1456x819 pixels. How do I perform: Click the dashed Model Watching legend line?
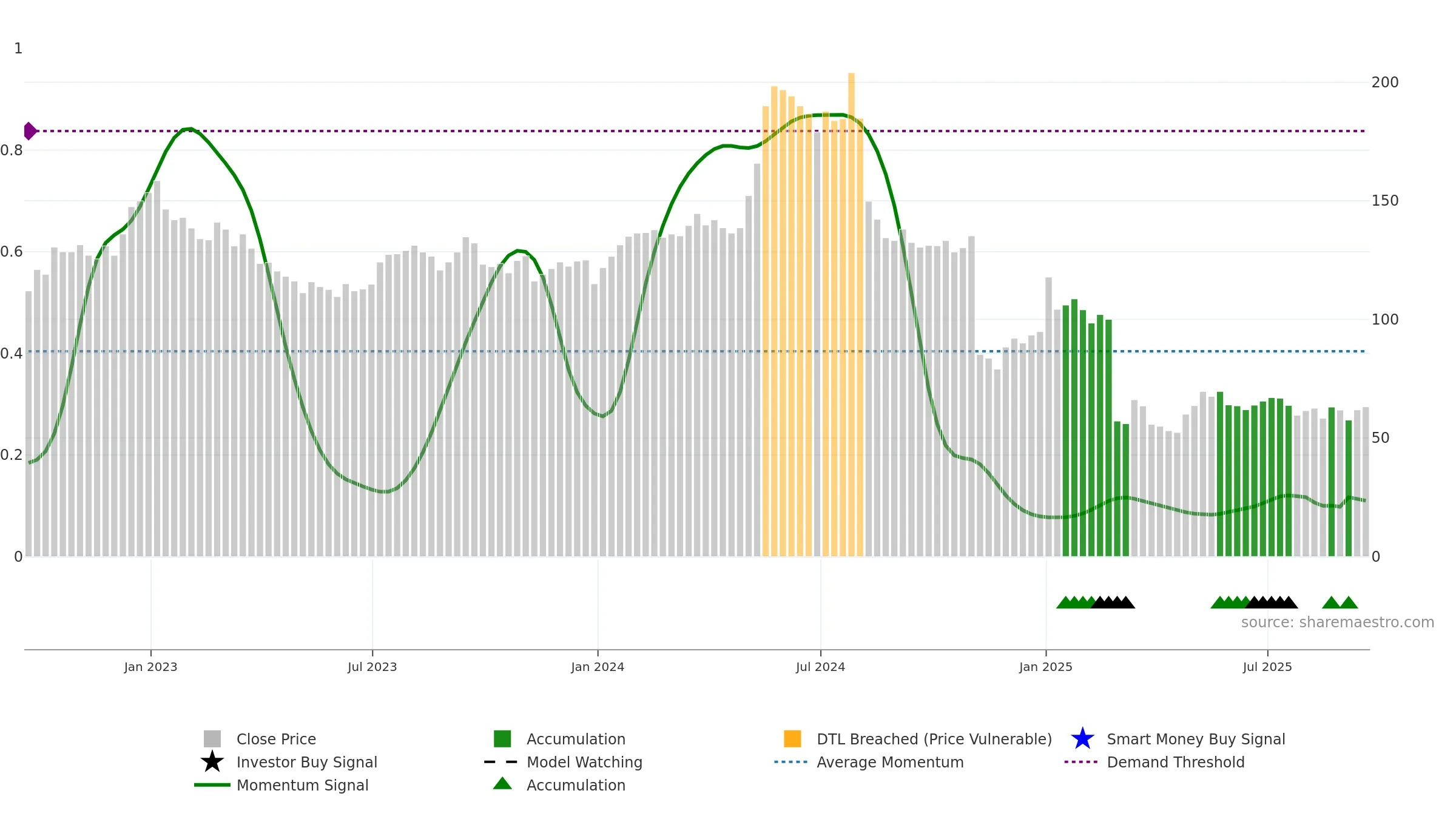[501, 762]
